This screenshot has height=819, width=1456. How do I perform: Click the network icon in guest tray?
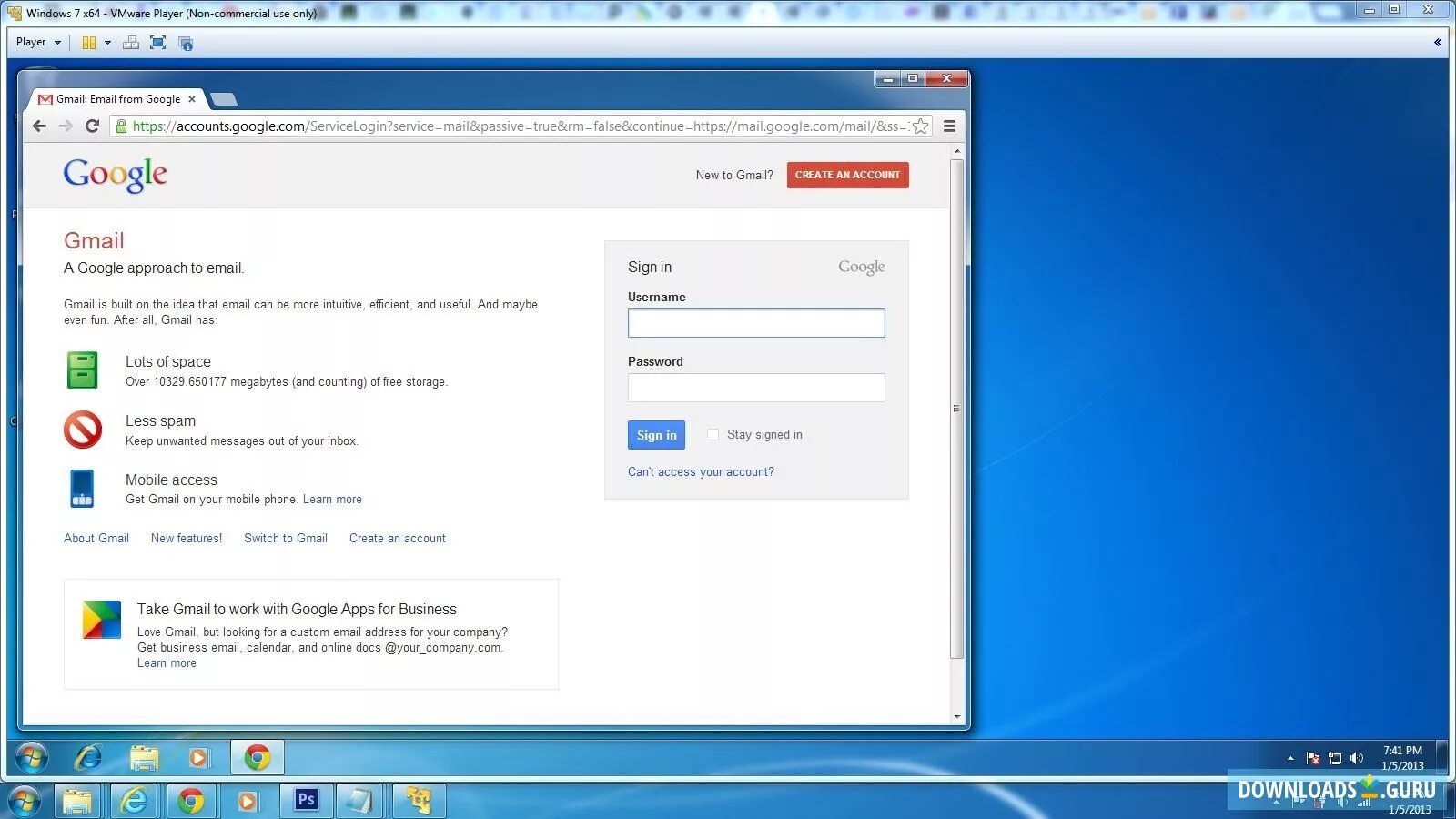(1335, 758)
